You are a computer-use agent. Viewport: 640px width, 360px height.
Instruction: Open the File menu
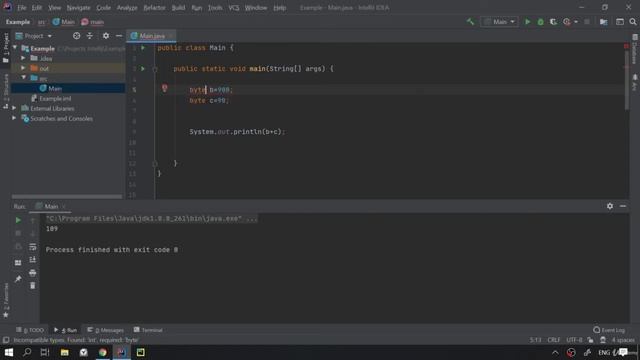21,8
